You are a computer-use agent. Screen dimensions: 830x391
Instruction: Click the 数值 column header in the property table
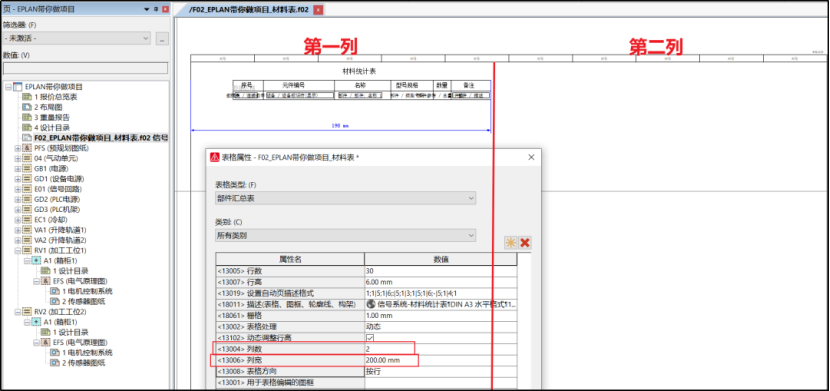(440, 259)
